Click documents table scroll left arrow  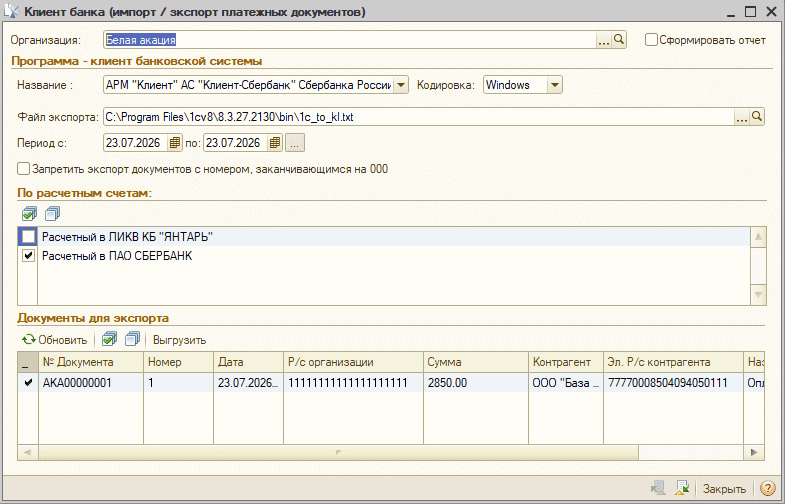click(28, 452)
